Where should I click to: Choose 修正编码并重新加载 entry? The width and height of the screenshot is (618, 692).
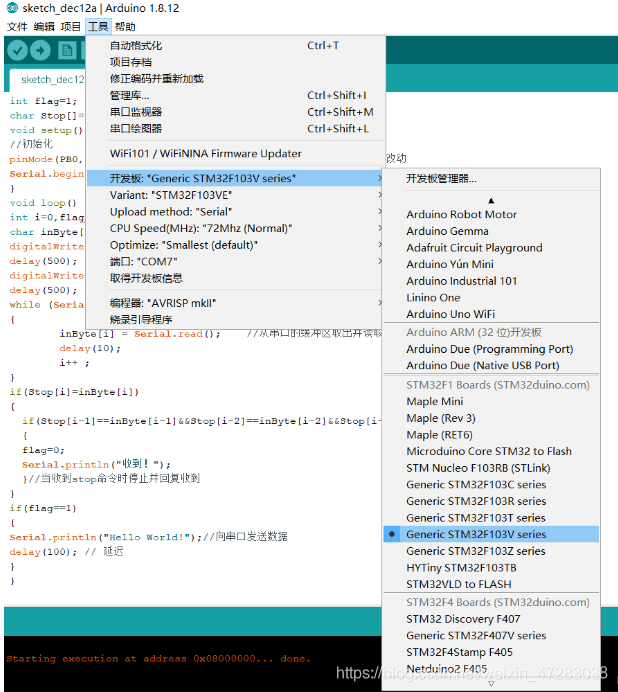[234, 79]
